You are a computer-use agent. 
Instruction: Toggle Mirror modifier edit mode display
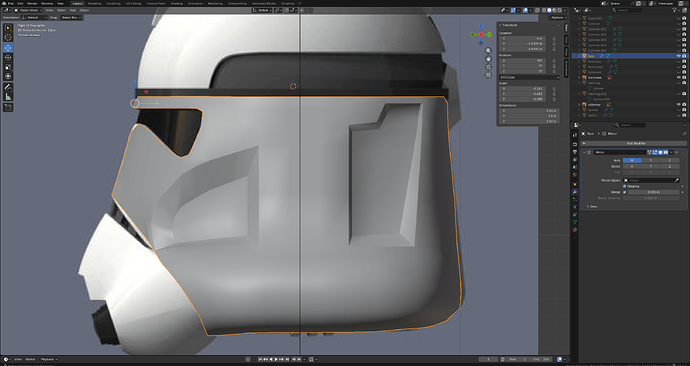[655, 152]
